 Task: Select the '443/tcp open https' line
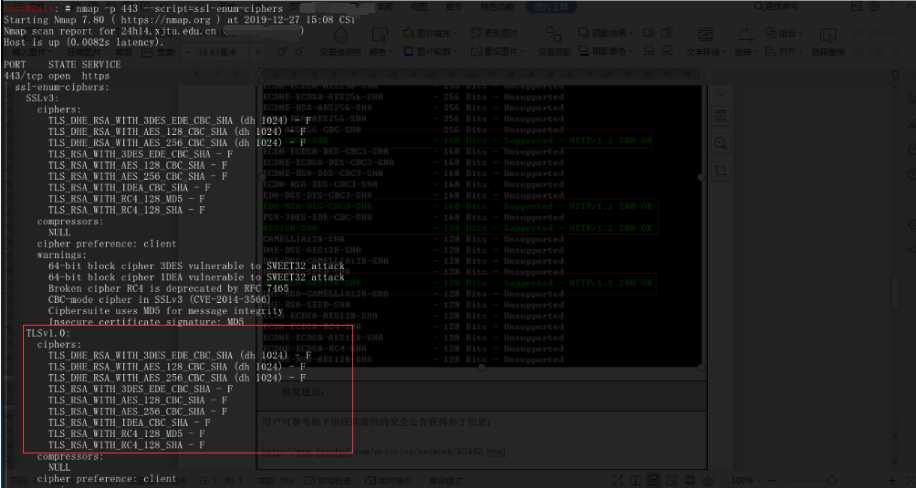tap(56, 76)
